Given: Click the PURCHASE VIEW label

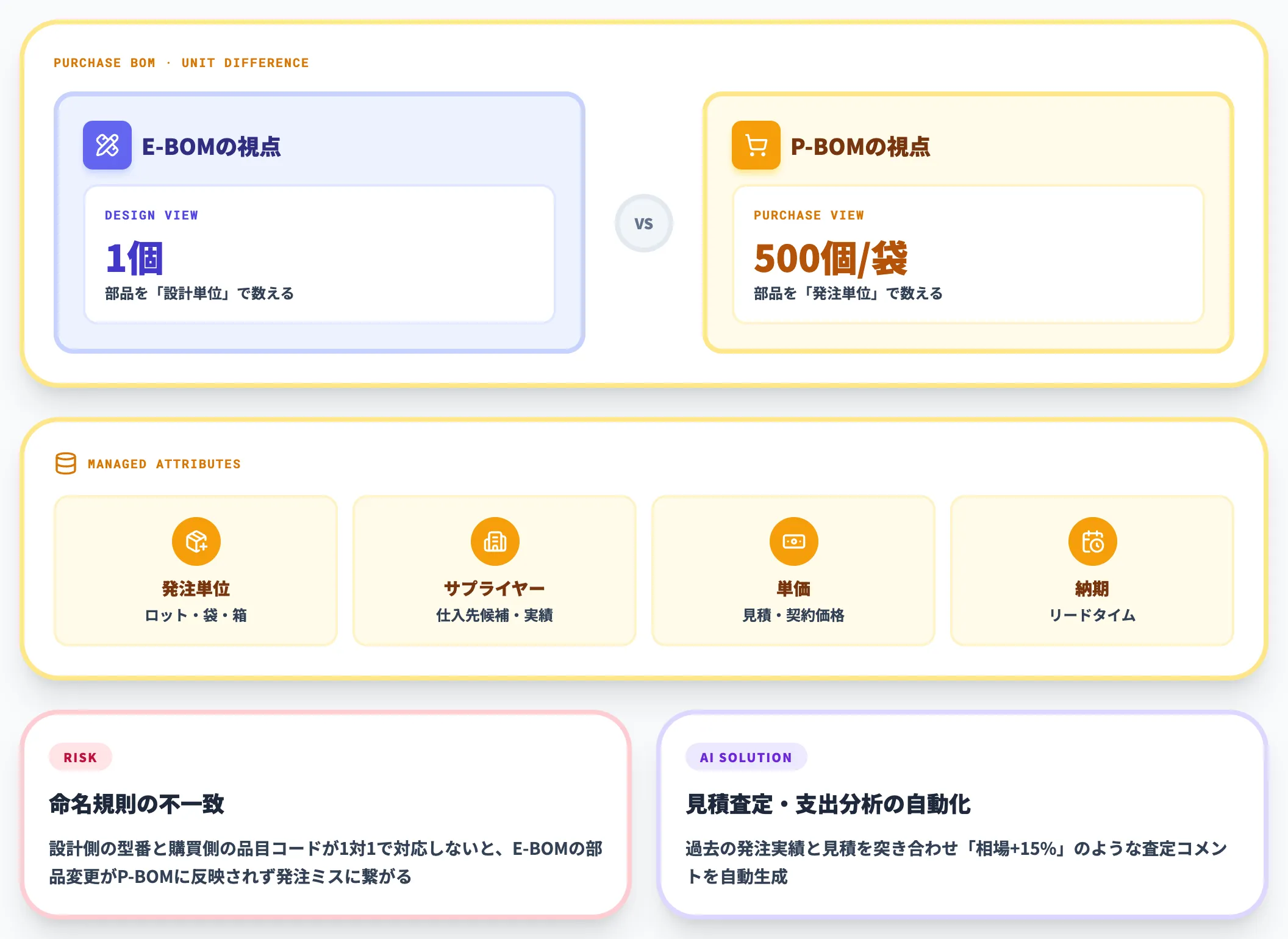Looking at the screenshot, I should click(x=809, y=215).
